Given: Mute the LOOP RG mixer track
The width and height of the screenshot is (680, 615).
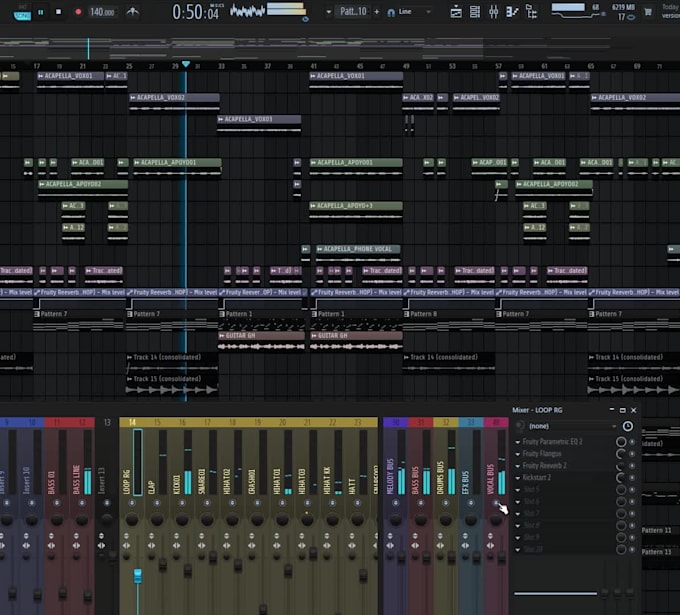Looking at the screenshot, I should [x=132, y=503].
